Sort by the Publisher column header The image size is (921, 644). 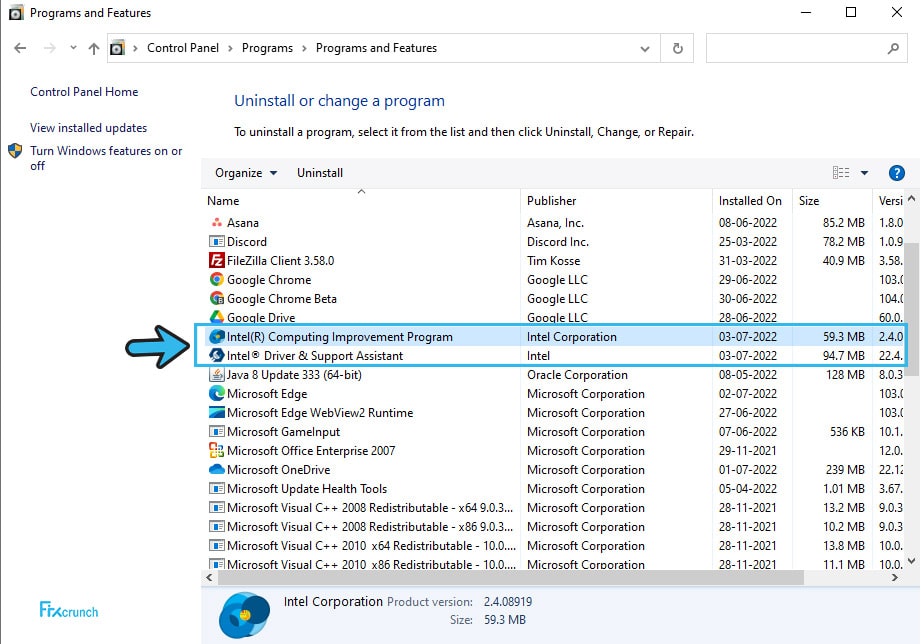tap(616, 201)
